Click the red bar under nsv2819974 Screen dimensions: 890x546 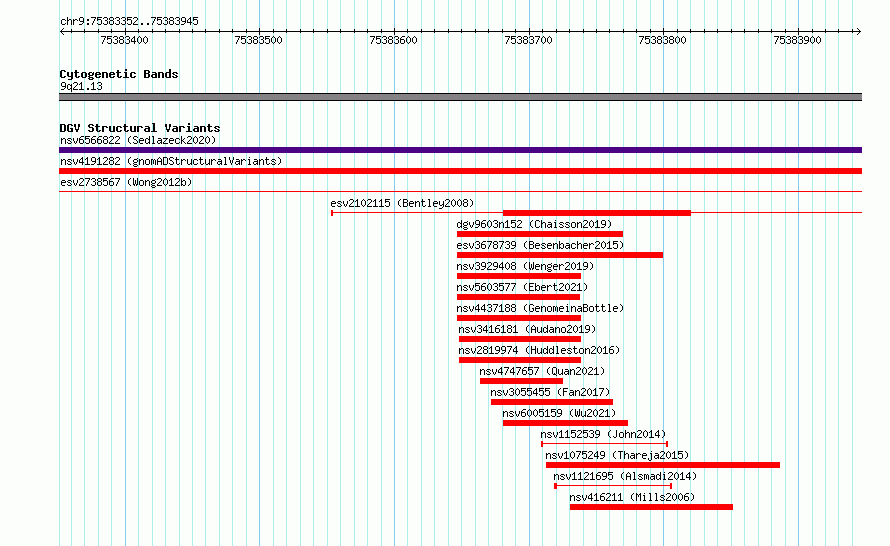[520, 360]
